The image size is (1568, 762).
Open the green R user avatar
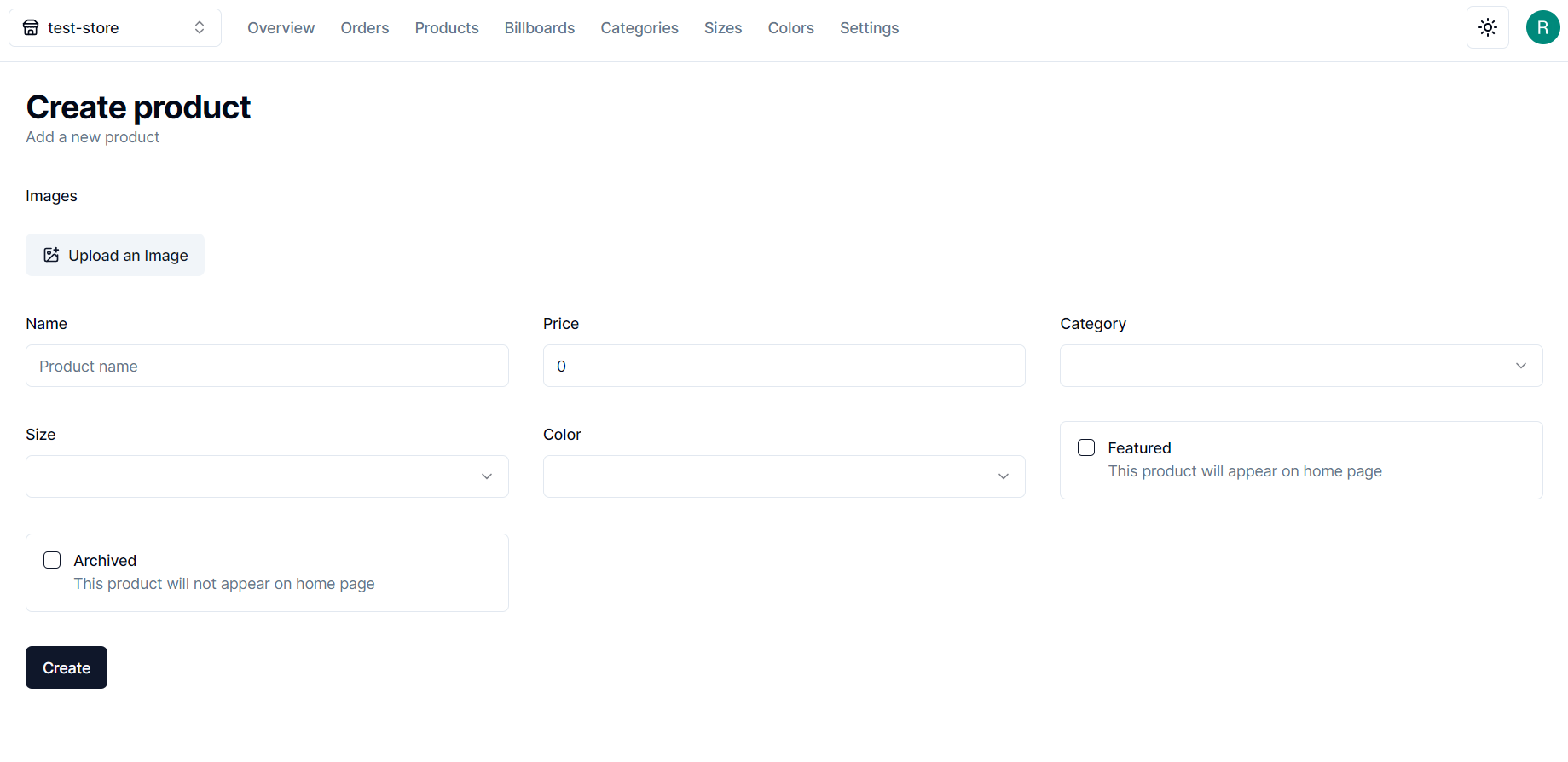pos(1542,27)
